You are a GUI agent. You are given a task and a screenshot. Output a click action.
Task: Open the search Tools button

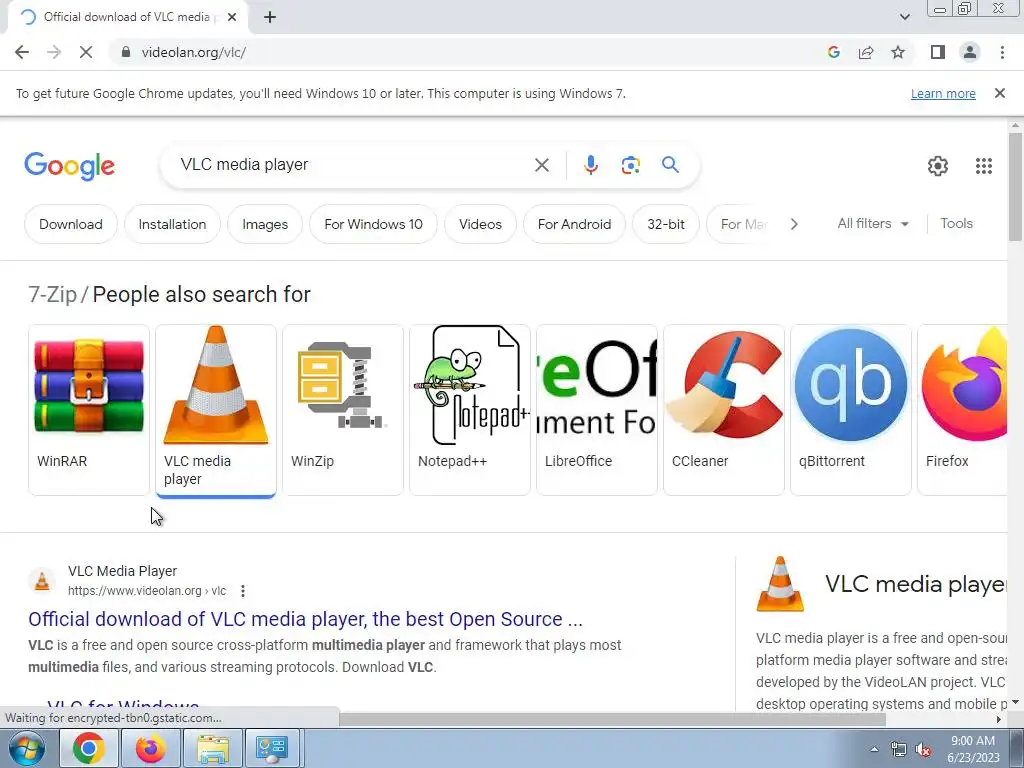[x=956, y=223]
